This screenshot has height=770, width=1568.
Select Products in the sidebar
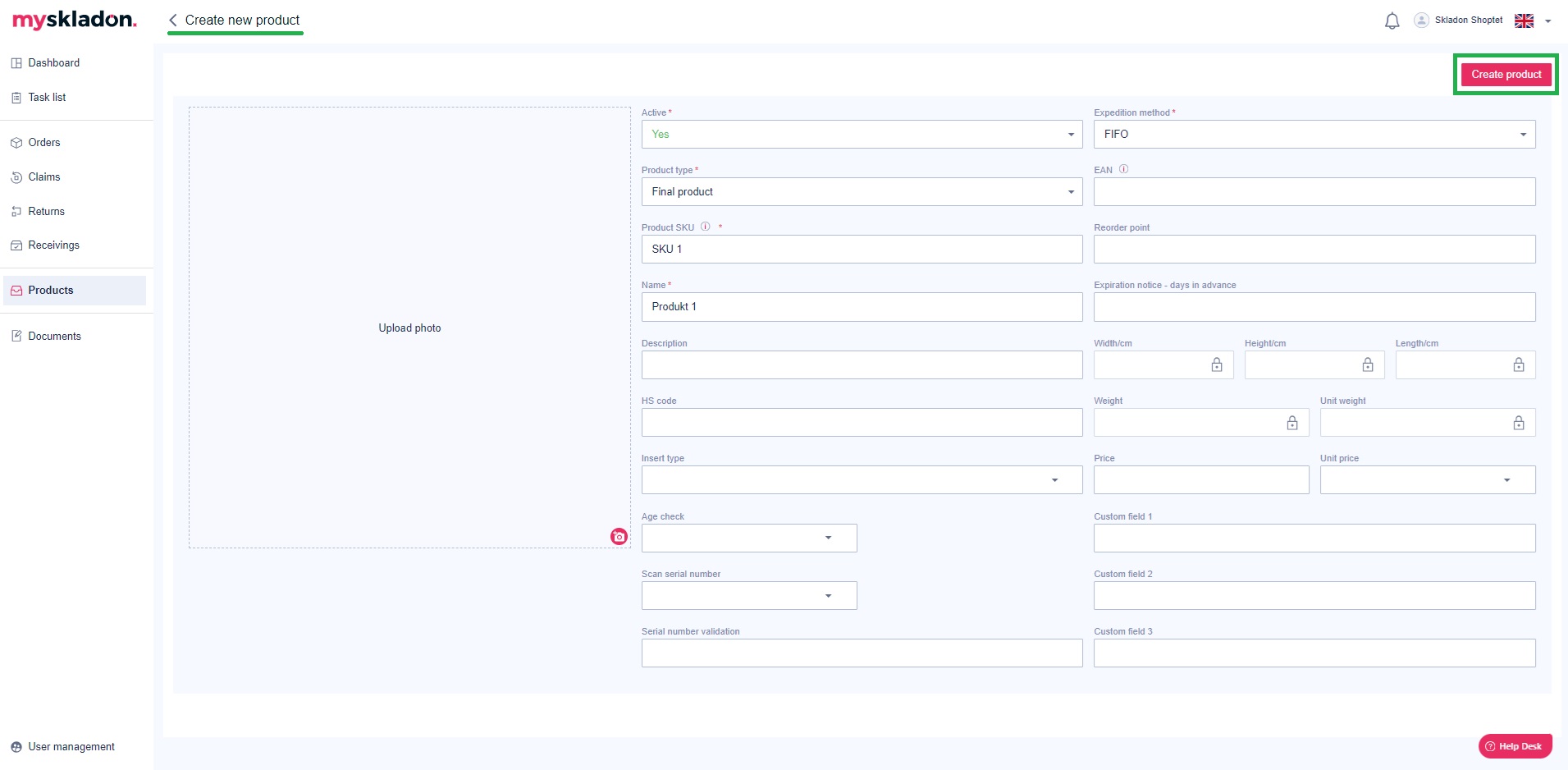pos(74,291)
